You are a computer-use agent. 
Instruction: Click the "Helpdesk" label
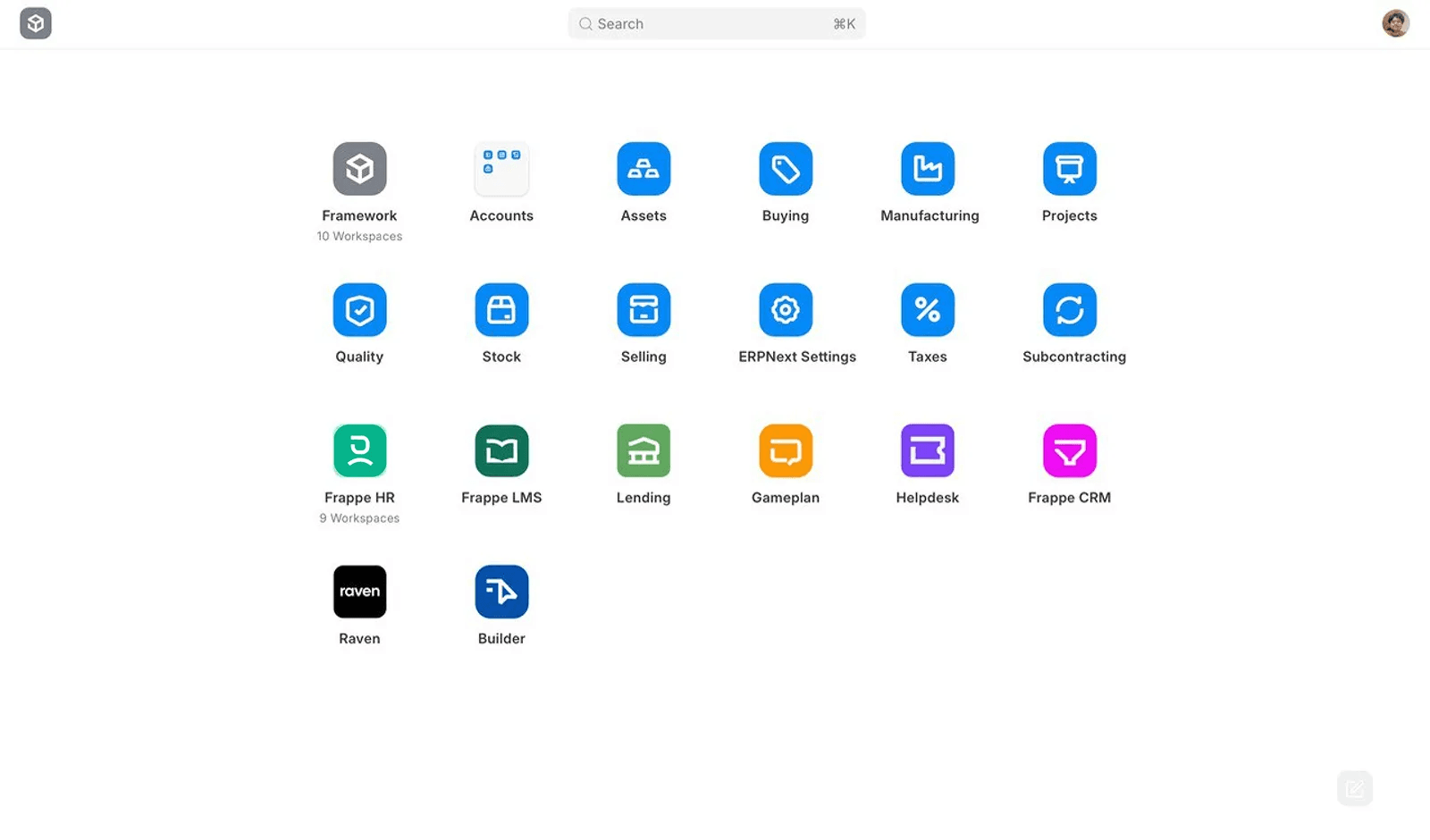[928, 498]
